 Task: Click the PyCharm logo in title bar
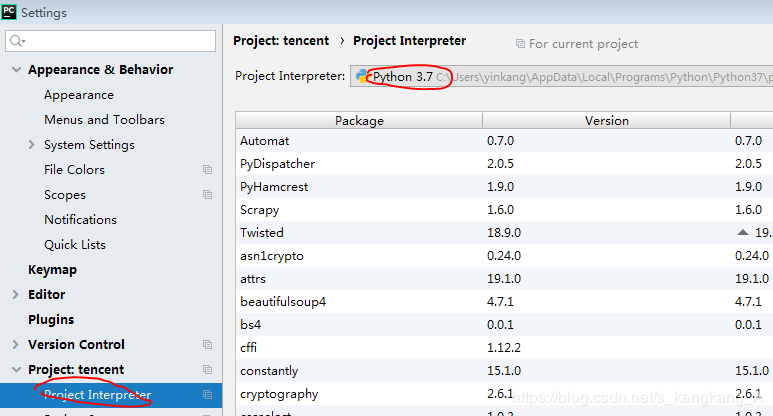tap(10, 12)
